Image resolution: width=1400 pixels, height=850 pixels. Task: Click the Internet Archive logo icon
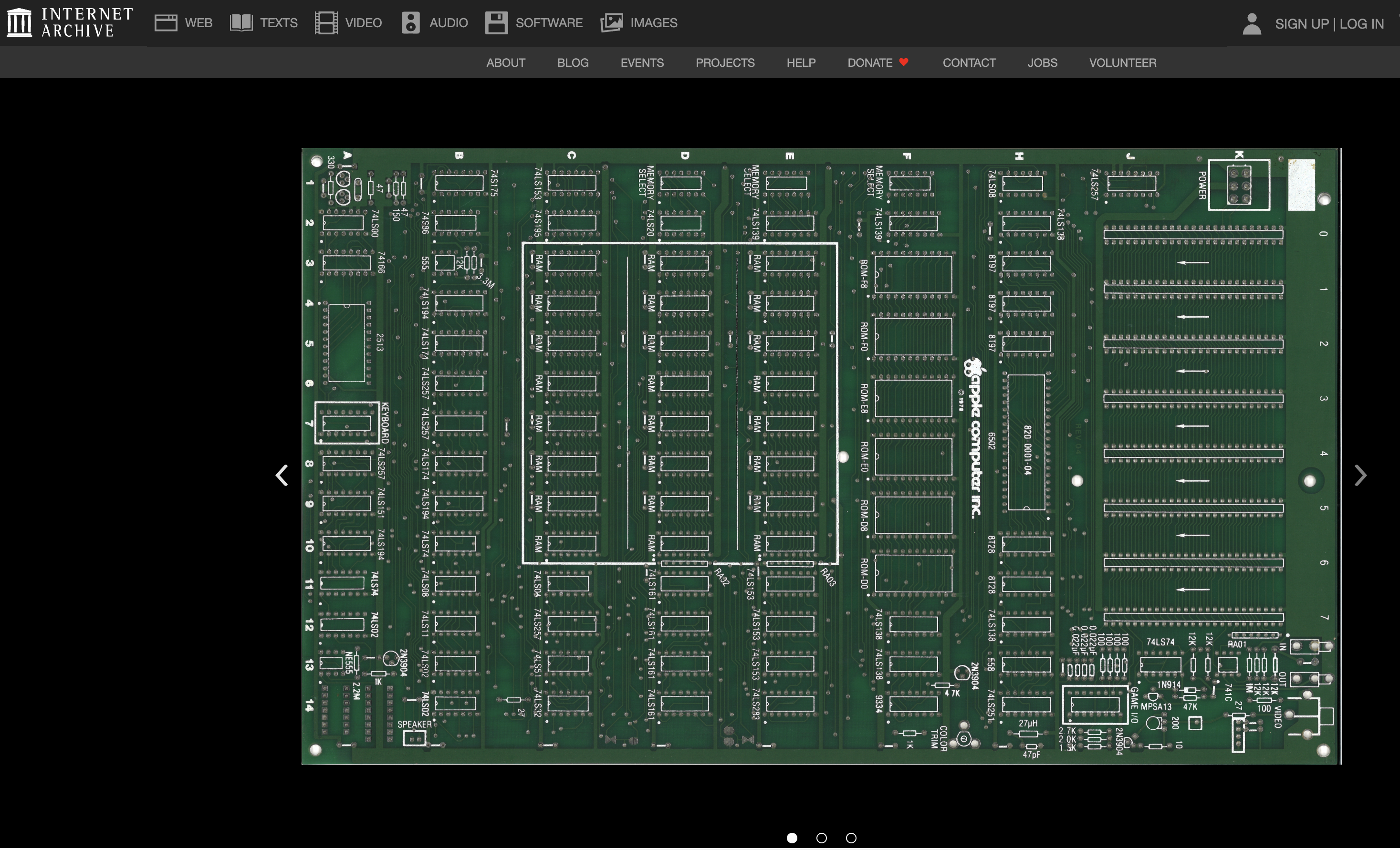(x=19, y=22)
